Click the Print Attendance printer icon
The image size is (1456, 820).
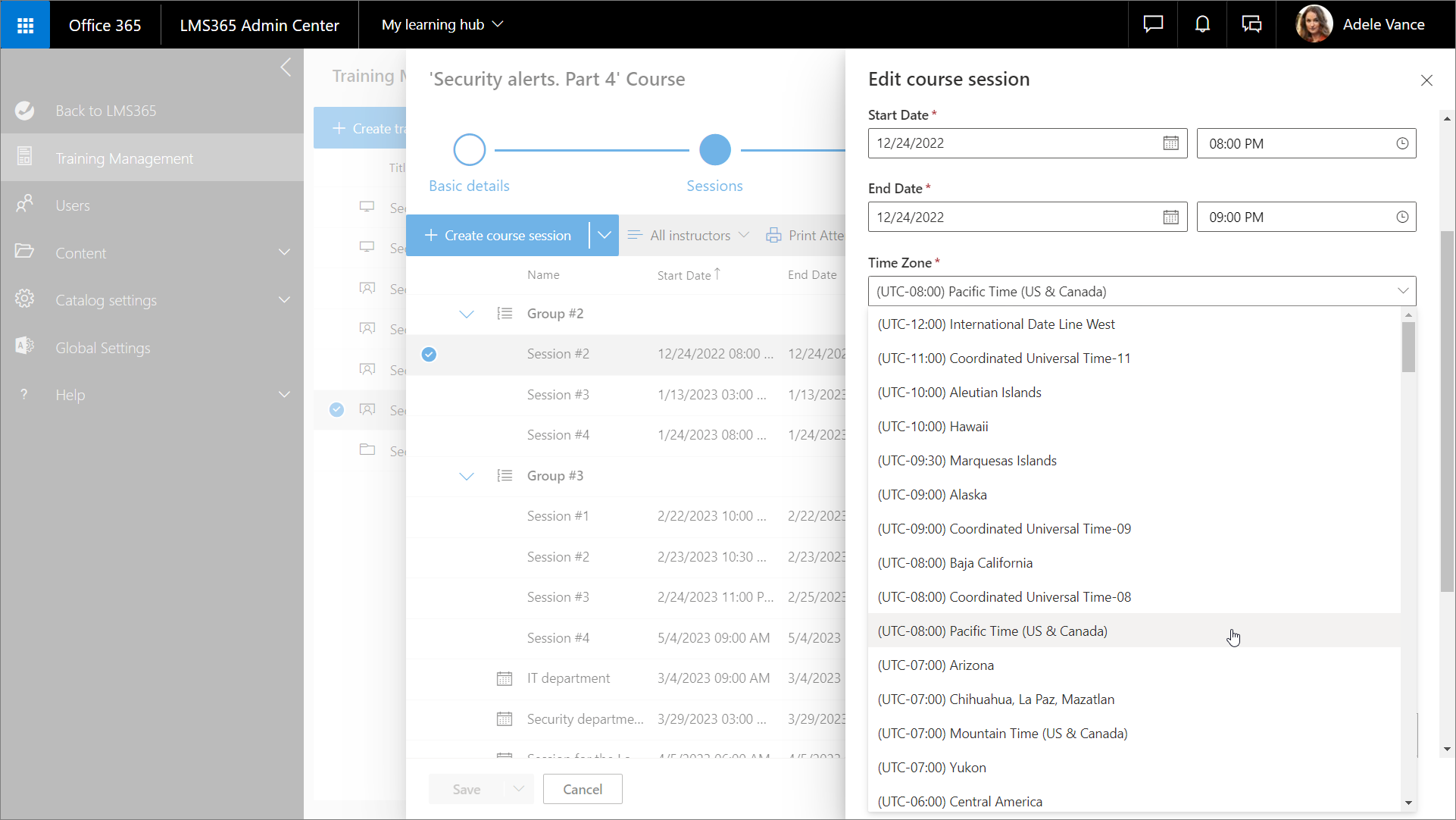pyautogui.click(x=773, y=236)
